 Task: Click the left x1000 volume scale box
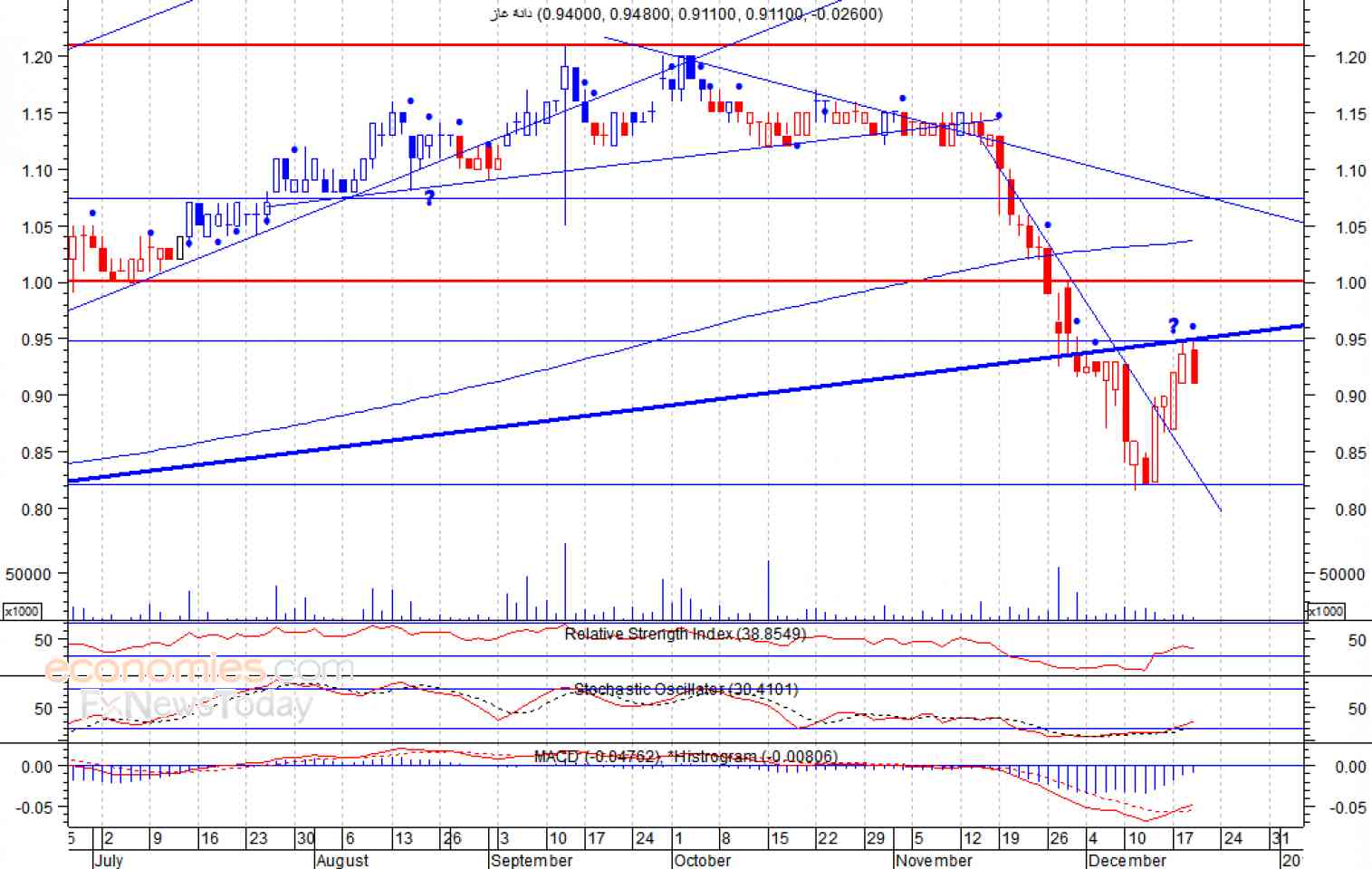point(22,611)
